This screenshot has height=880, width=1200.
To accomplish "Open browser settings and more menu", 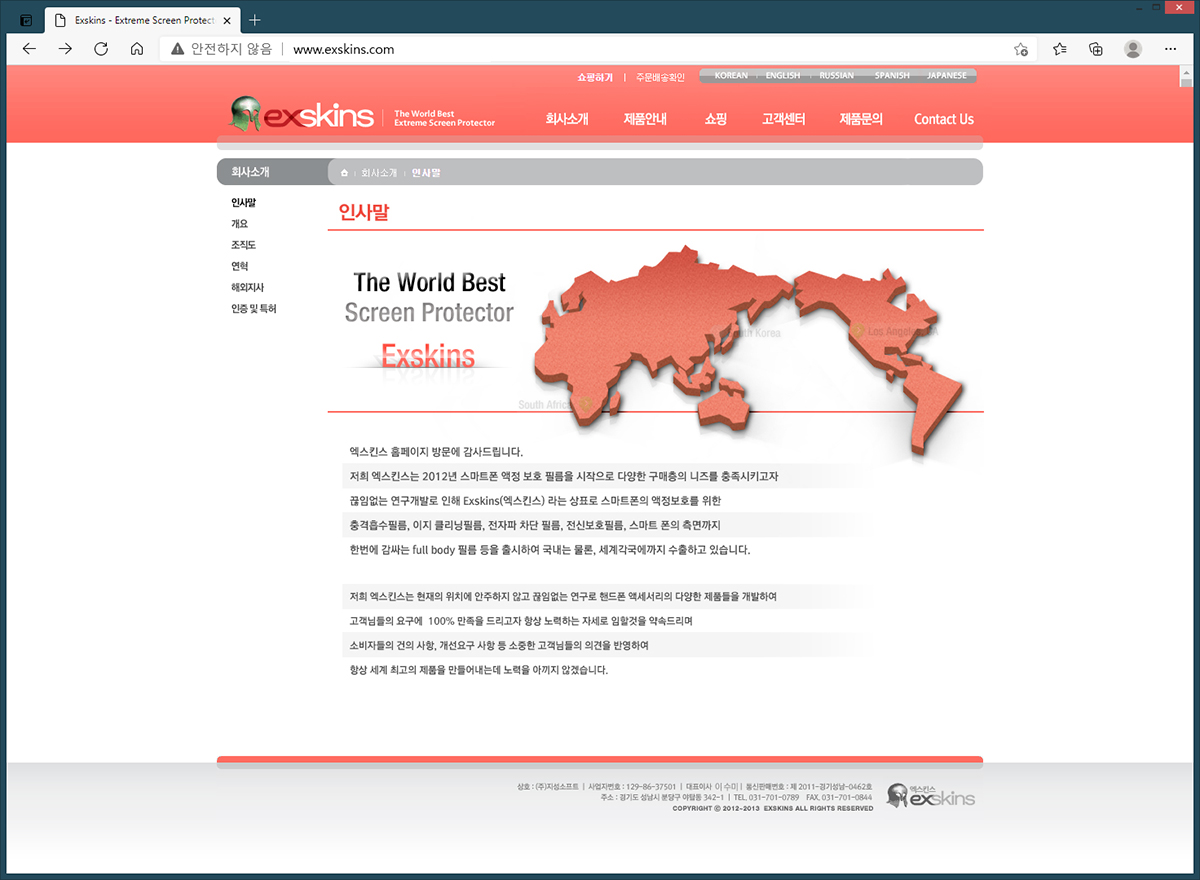I will click(1170, 49).
